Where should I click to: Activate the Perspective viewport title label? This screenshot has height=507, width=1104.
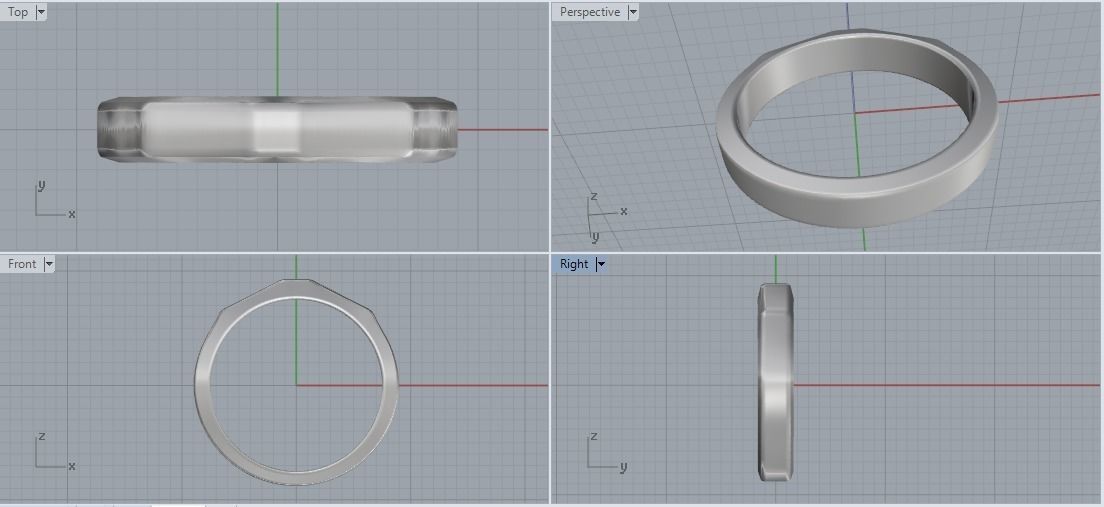(590, 12)
